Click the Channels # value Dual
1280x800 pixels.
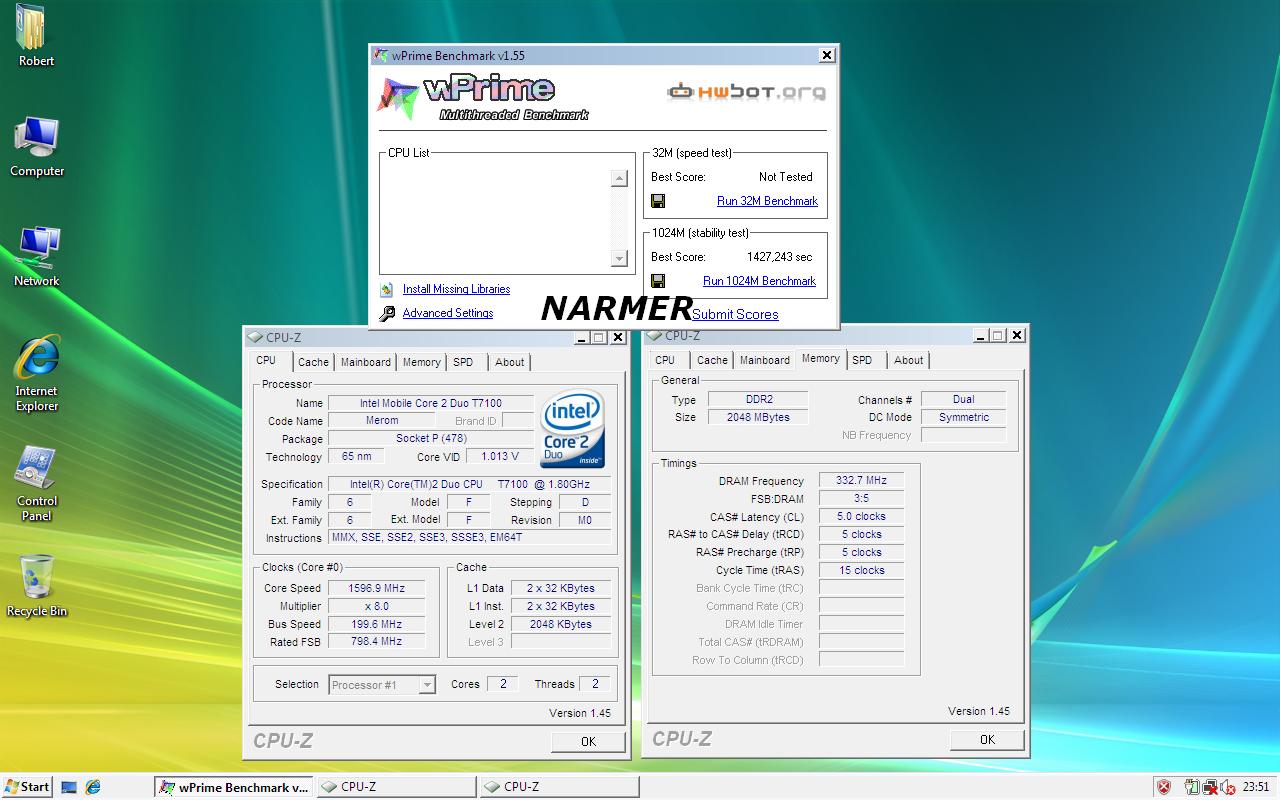[963, 399]
